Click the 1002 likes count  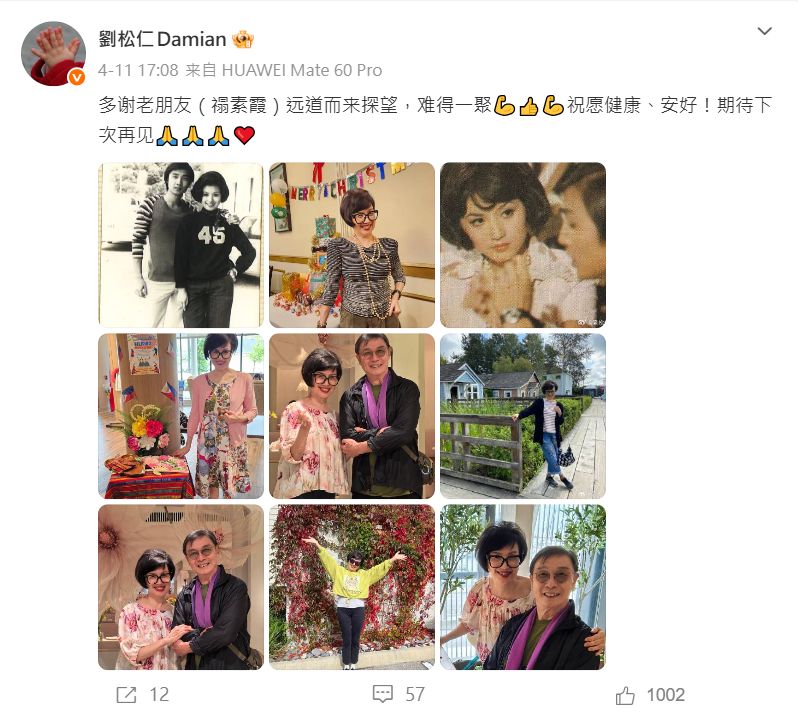[x=666, y=695]
